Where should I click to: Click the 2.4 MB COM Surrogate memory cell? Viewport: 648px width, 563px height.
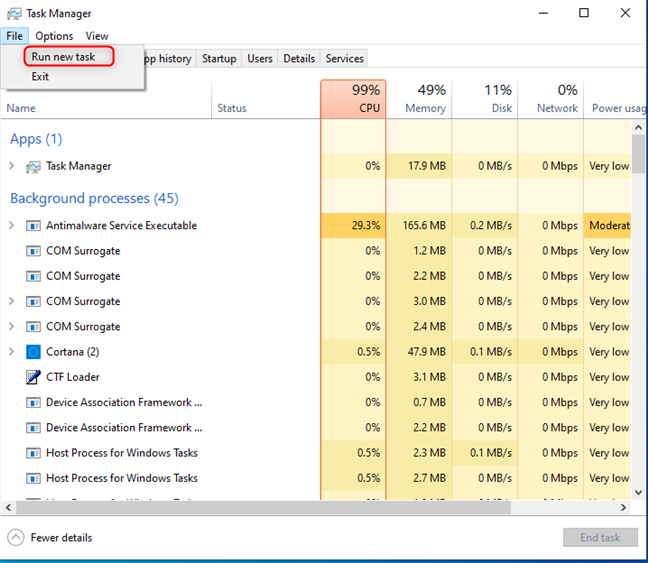[x=419, y=327]
